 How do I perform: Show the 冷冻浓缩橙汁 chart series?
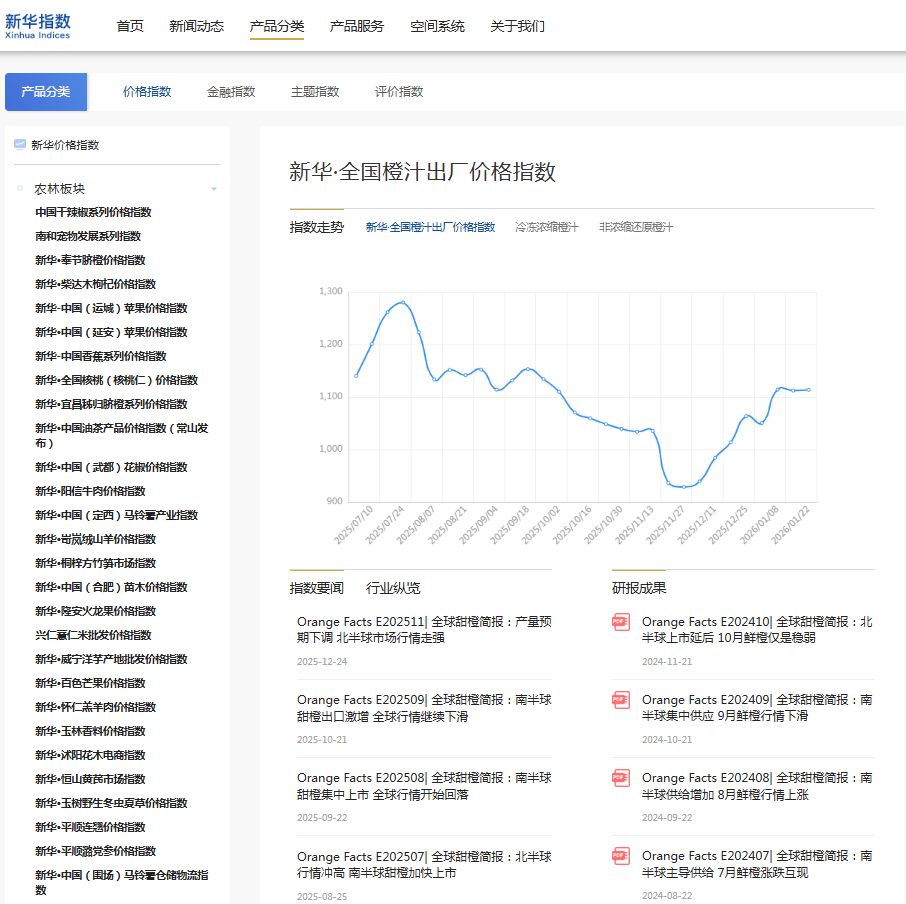click(546, 227)
